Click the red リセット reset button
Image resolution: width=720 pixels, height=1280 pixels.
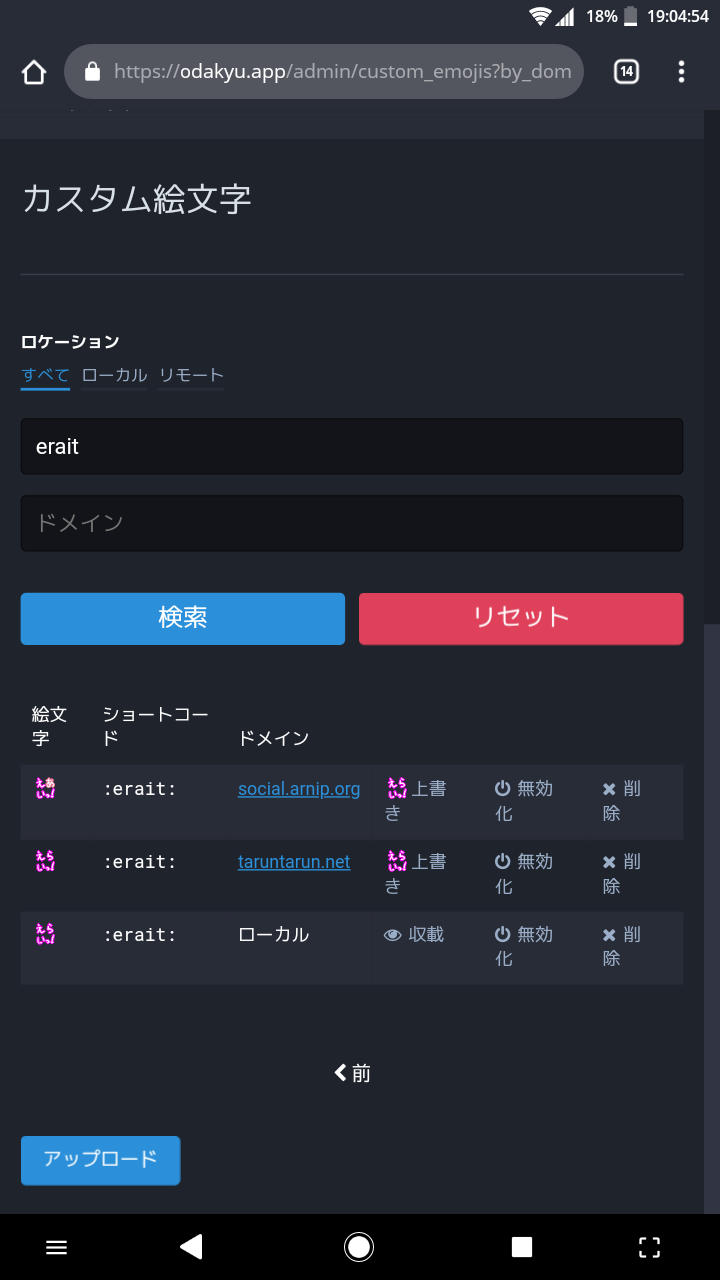click(x=521, y=618)
